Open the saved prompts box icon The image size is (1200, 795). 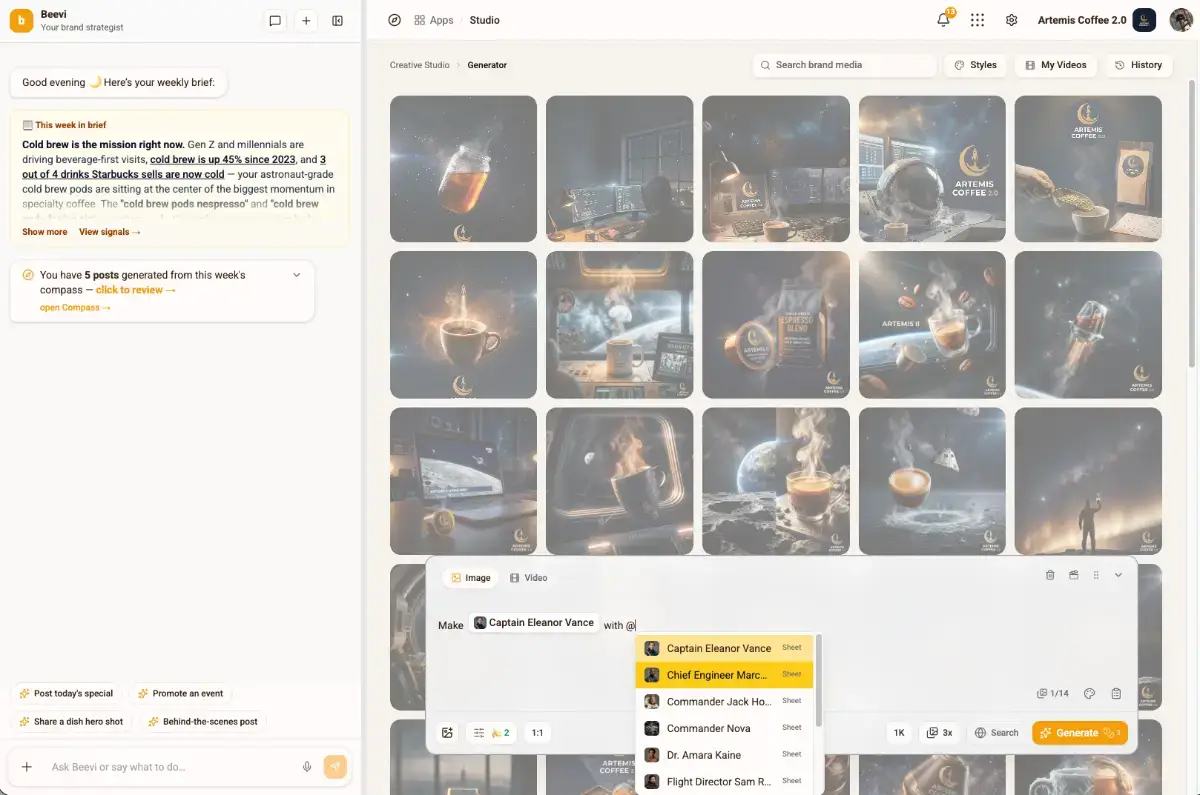[x=1073, y=575]
